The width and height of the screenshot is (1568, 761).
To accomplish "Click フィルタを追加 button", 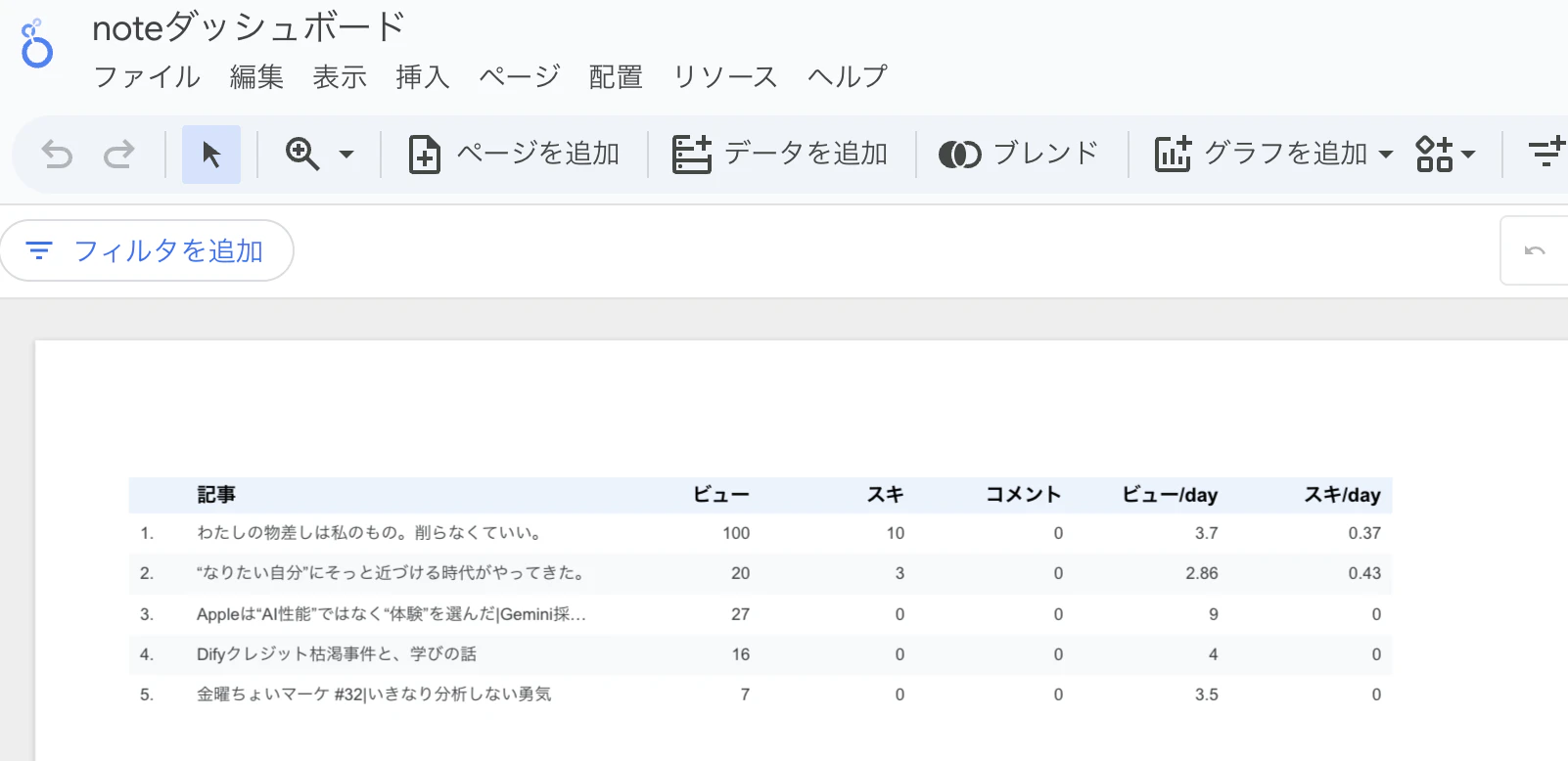I will 147,251.
